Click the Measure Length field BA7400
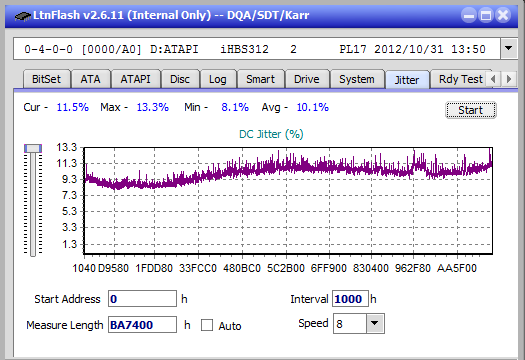The width and height of the screenshot is (525, 360). pyautogui.click(x=142, y=325)
